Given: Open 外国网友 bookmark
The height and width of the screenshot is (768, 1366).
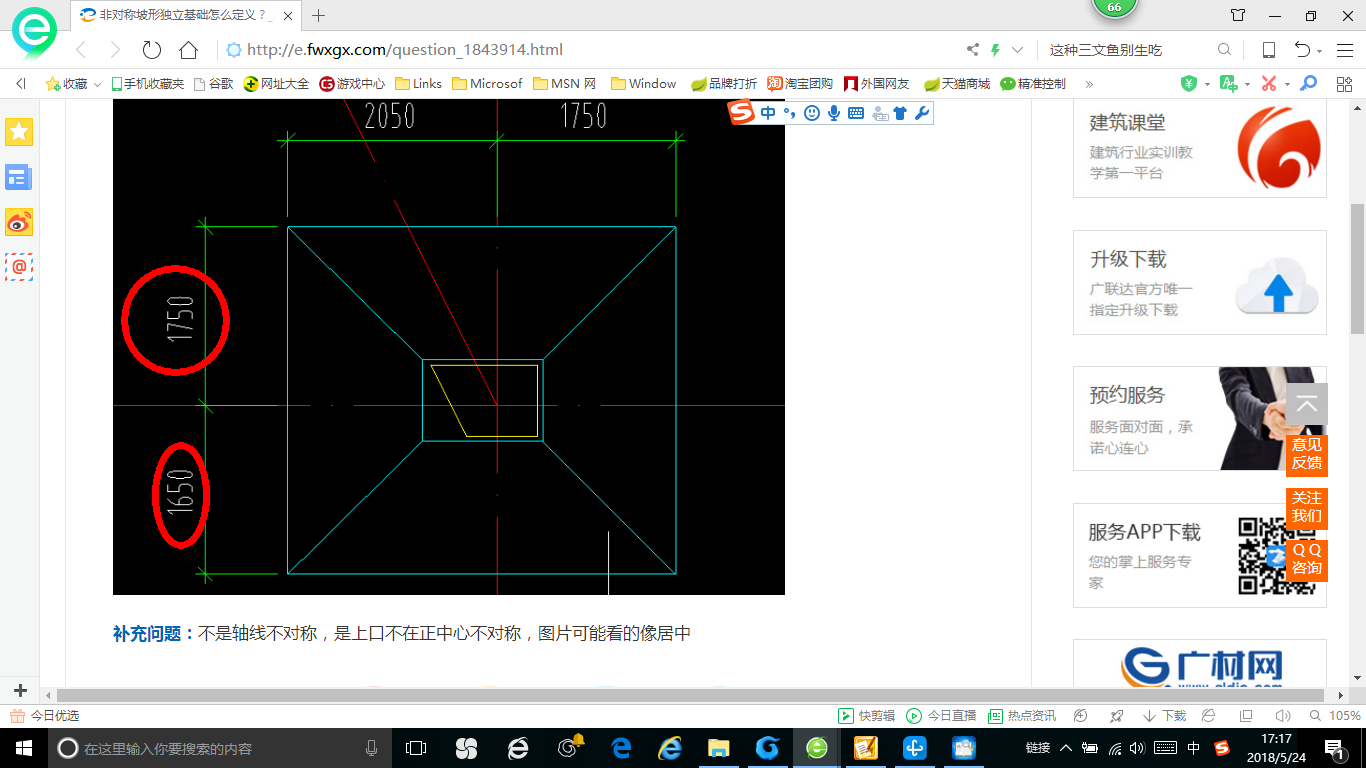Looking at the screenshot, I should coord(877,84).
